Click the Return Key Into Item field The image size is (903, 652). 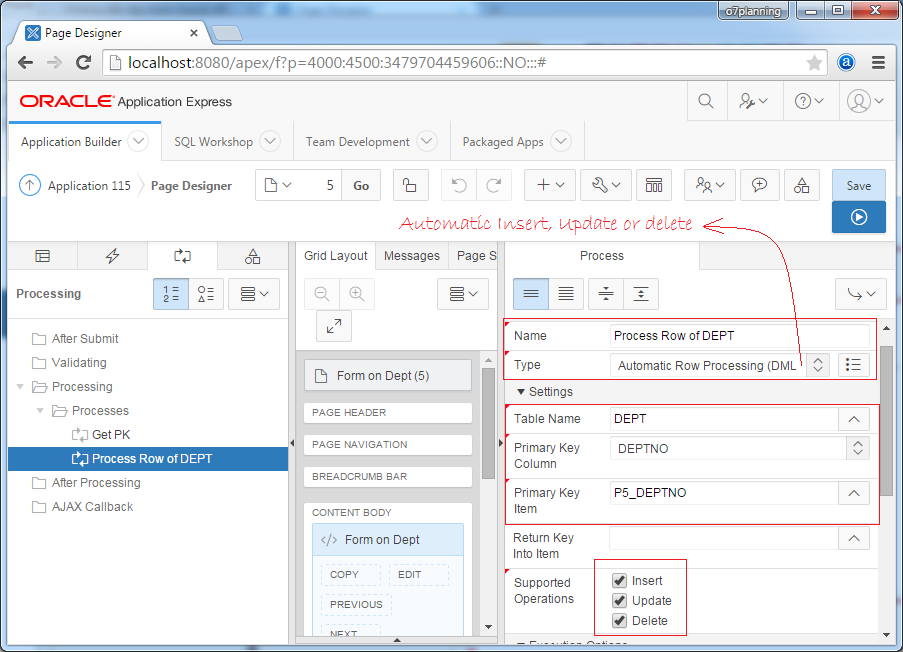(x=723, y=538)
